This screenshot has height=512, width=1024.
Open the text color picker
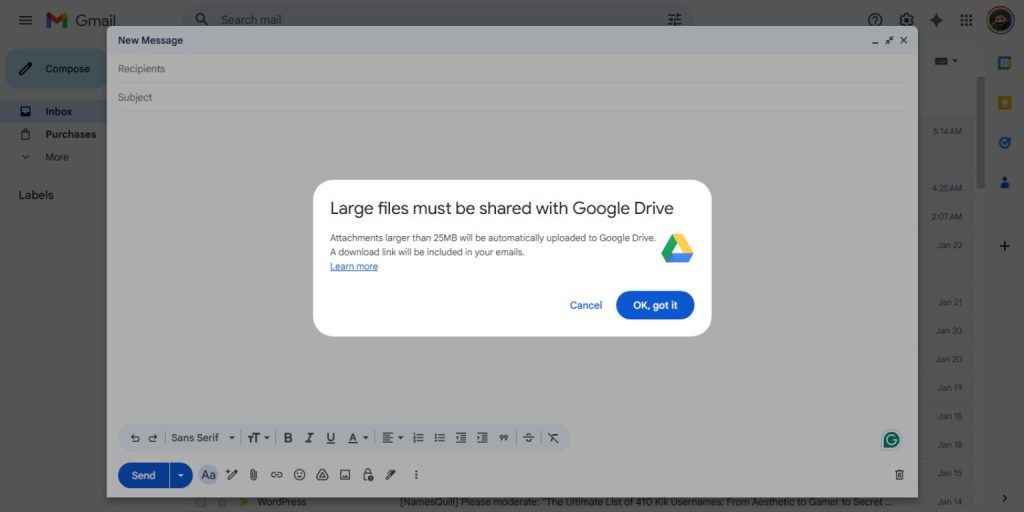pos(357,438)
